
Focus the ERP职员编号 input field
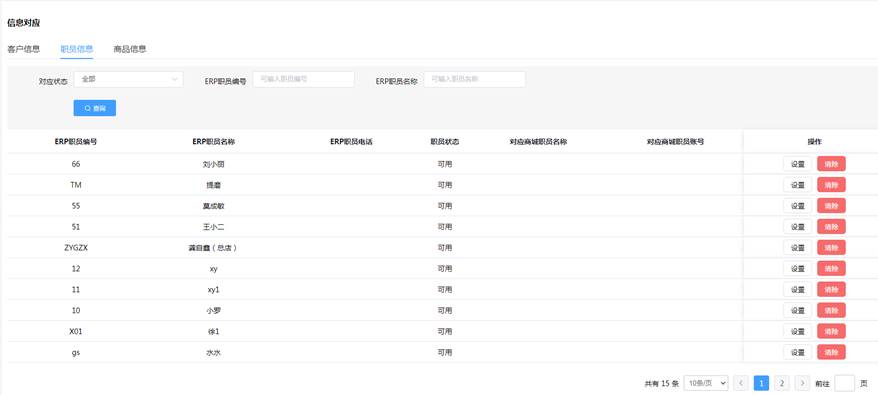pyautogui.click(x=303, y=80)
